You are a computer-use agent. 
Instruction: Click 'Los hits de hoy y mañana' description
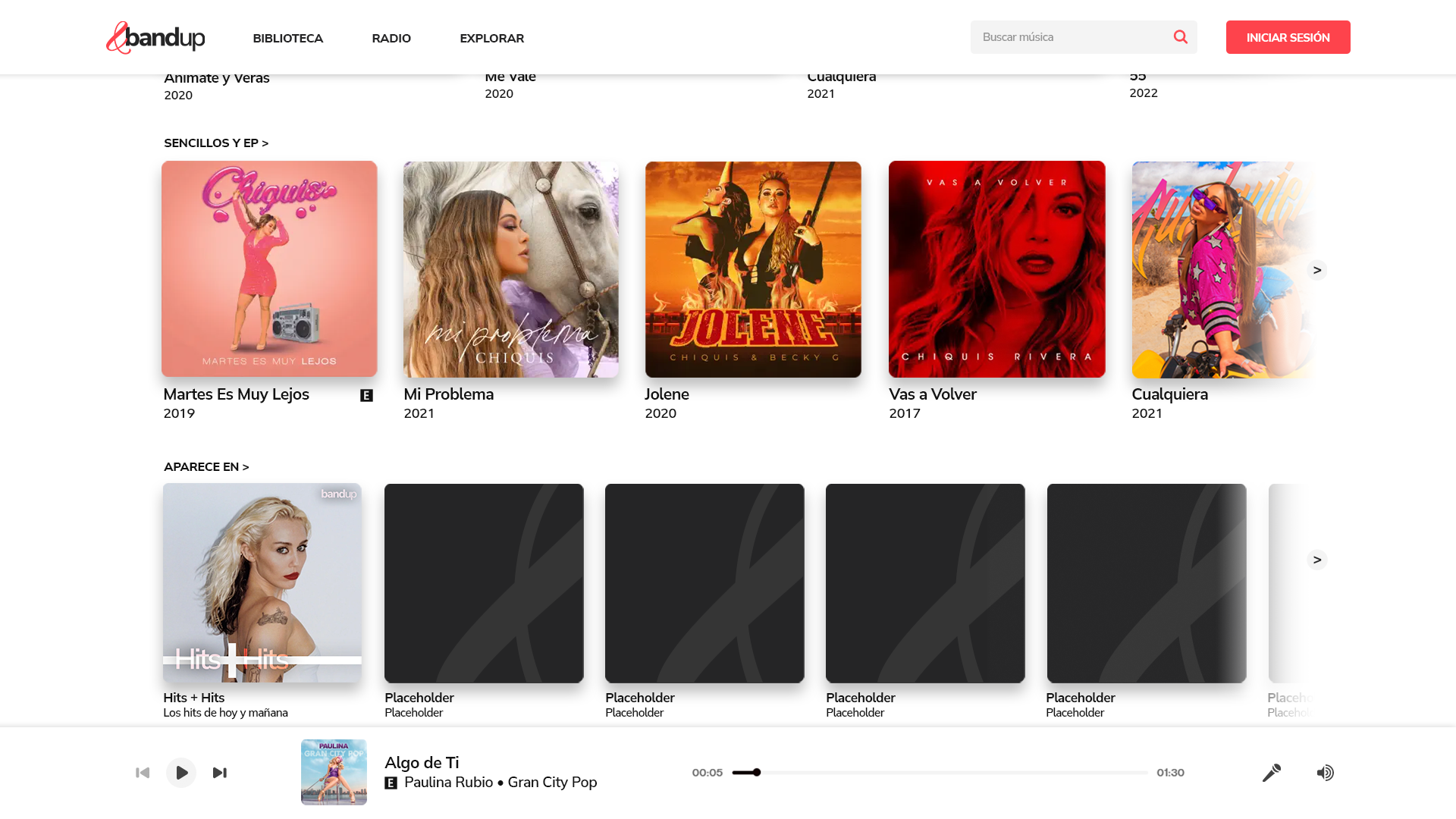pyautogui.click(x=225, y=713)
